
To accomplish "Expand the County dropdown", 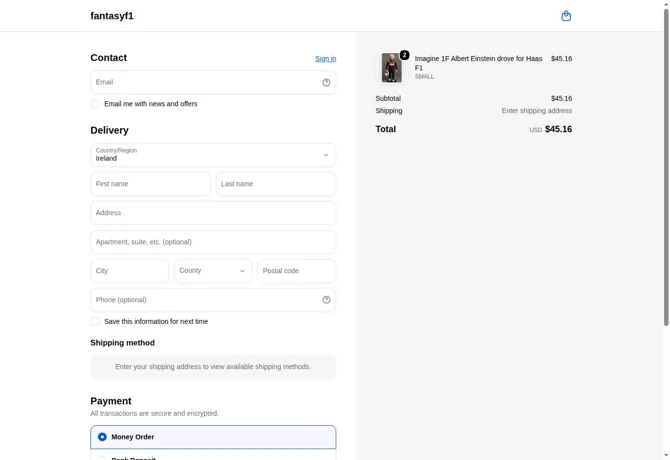I will tap(213, 271).
